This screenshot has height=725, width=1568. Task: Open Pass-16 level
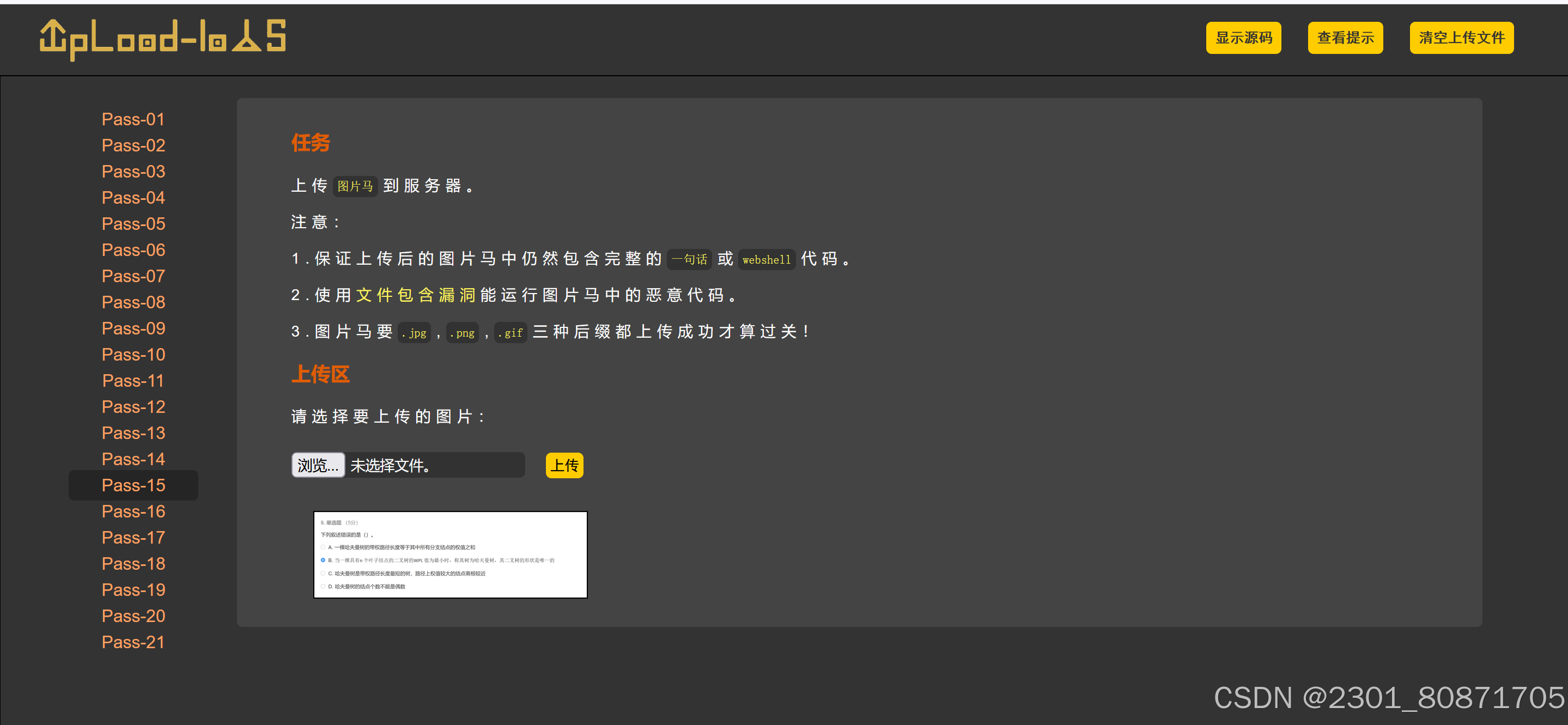point(133,512)
